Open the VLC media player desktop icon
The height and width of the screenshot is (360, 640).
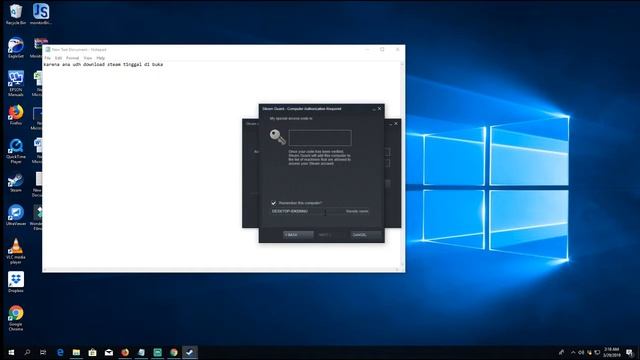[16, 251]
